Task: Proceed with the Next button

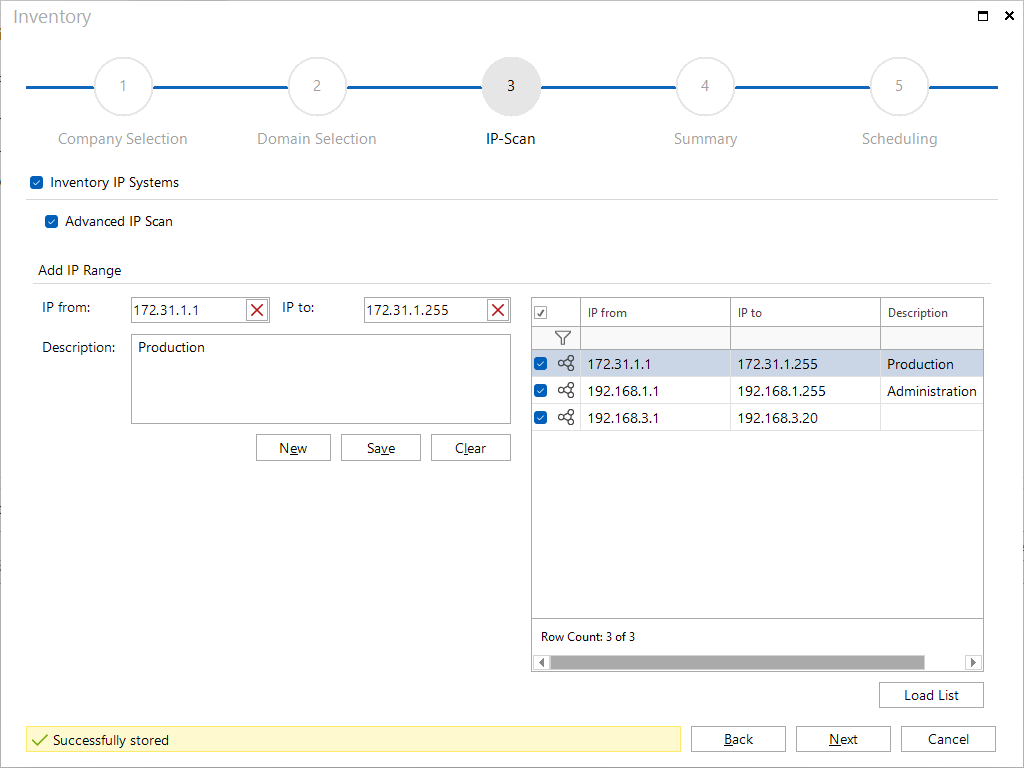Action: pyautogui.click(x=843, y=739)
